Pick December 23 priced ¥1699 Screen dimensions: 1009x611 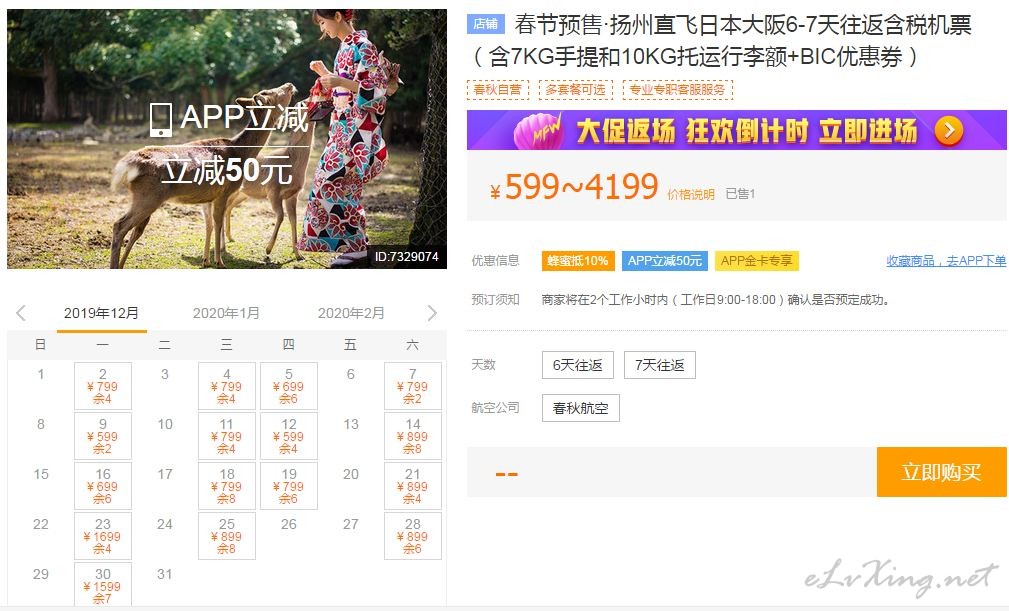(103, 536)
